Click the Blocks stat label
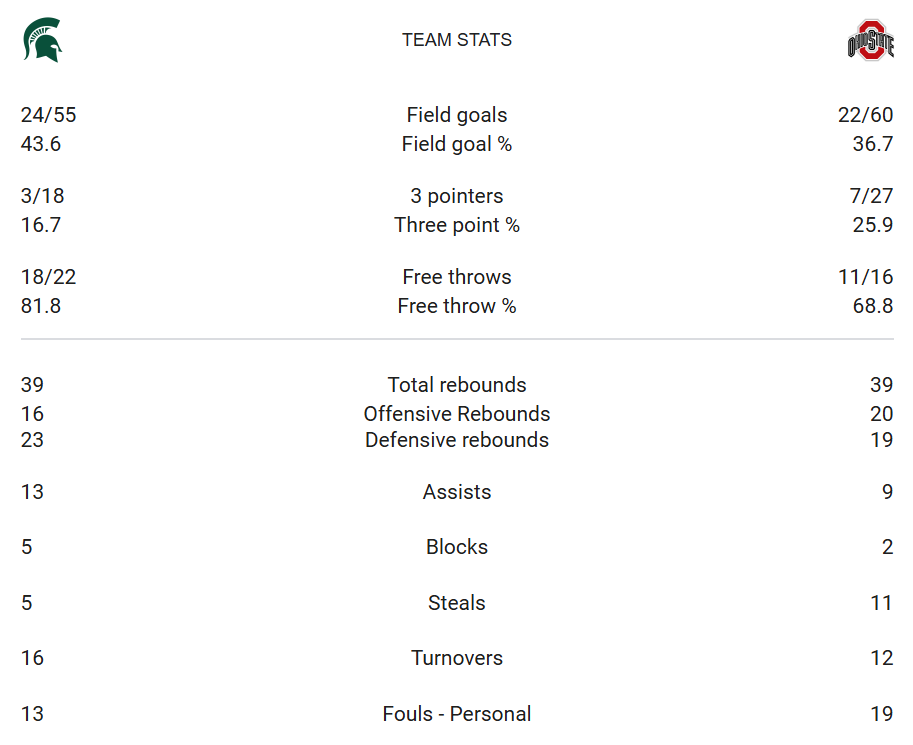The image size is (913, 745). click(x=456, y=547)
